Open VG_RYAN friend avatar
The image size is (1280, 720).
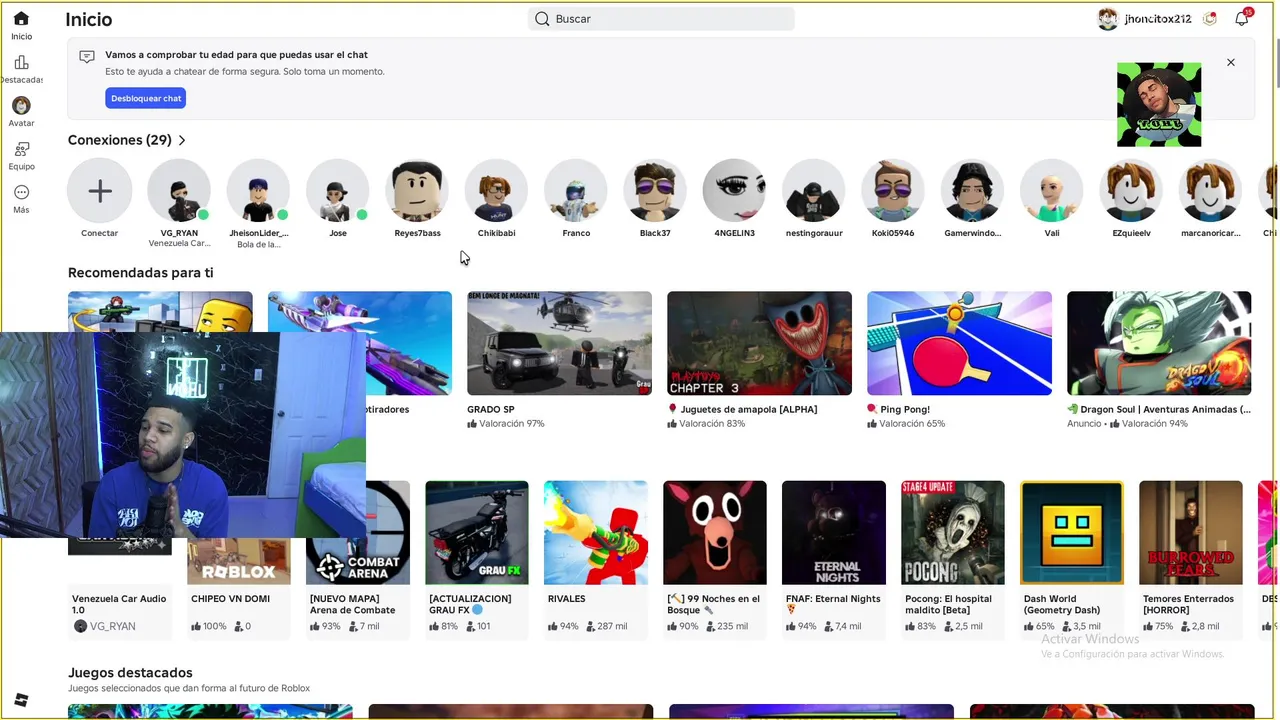point(179,190)
